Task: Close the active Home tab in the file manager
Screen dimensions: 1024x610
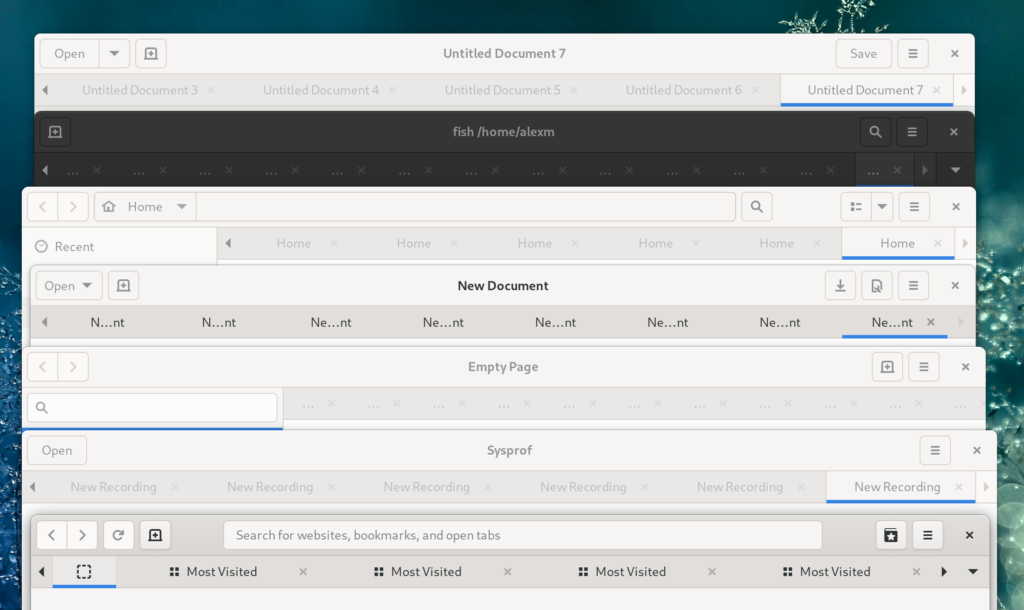Action: (938, 243)
